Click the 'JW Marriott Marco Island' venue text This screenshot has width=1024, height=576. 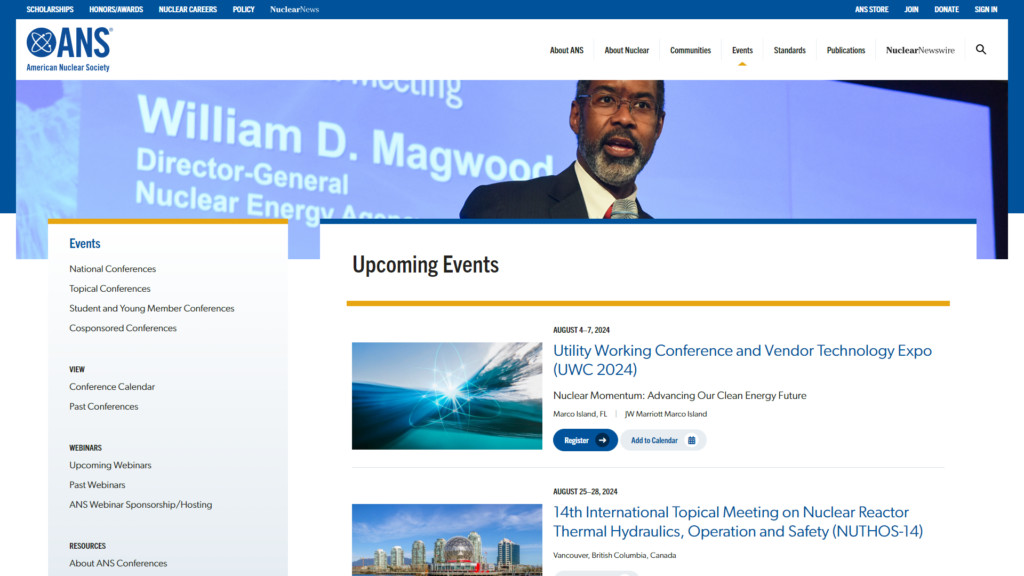665,414
